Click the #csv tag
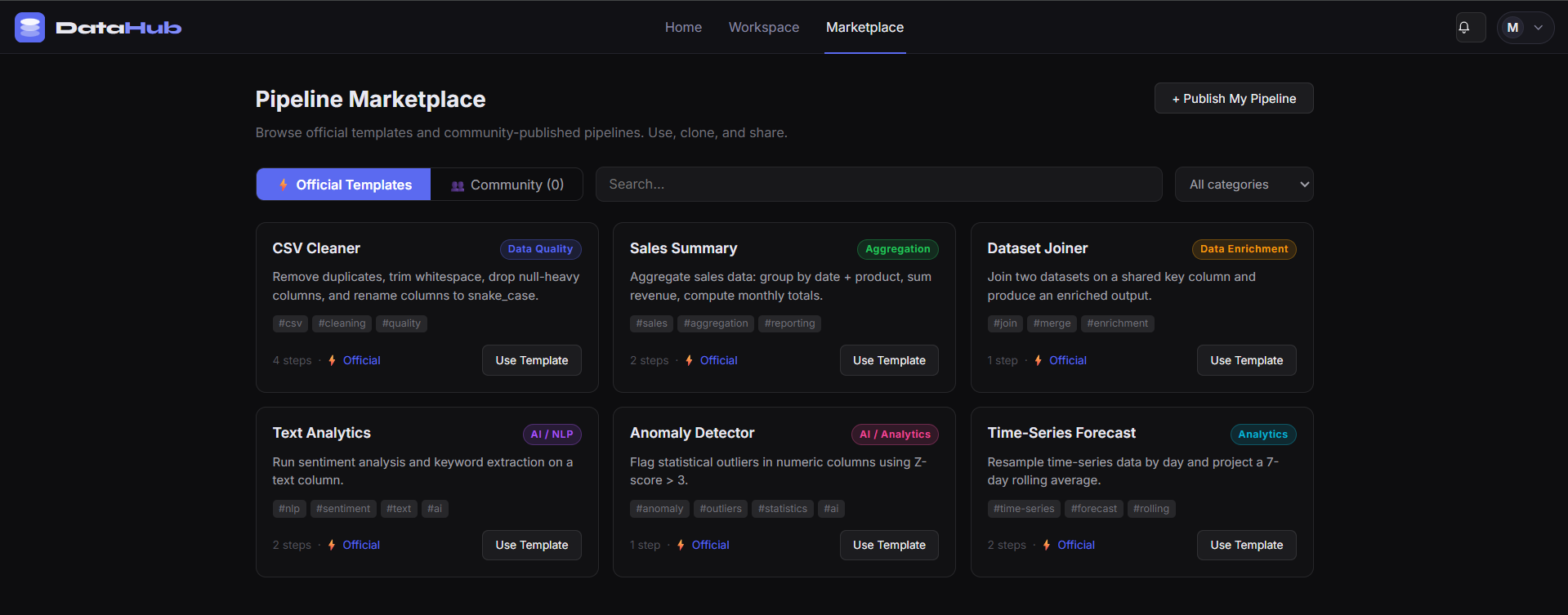The height and width of the screenshot is (615, 1568). [290, 323]
